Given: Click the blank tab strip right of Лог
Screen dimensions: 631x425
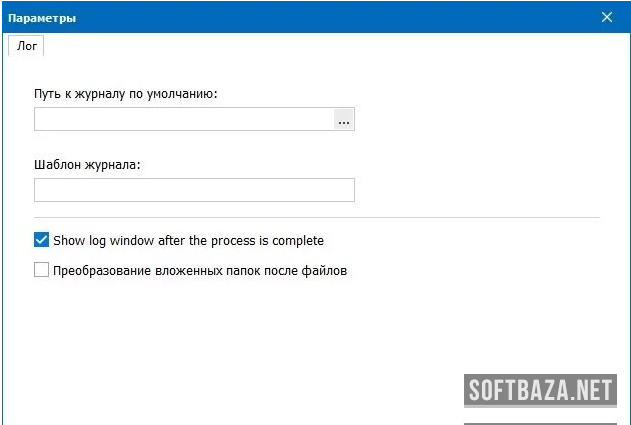Looking at the screenshot, I should (x=330, y=46).
